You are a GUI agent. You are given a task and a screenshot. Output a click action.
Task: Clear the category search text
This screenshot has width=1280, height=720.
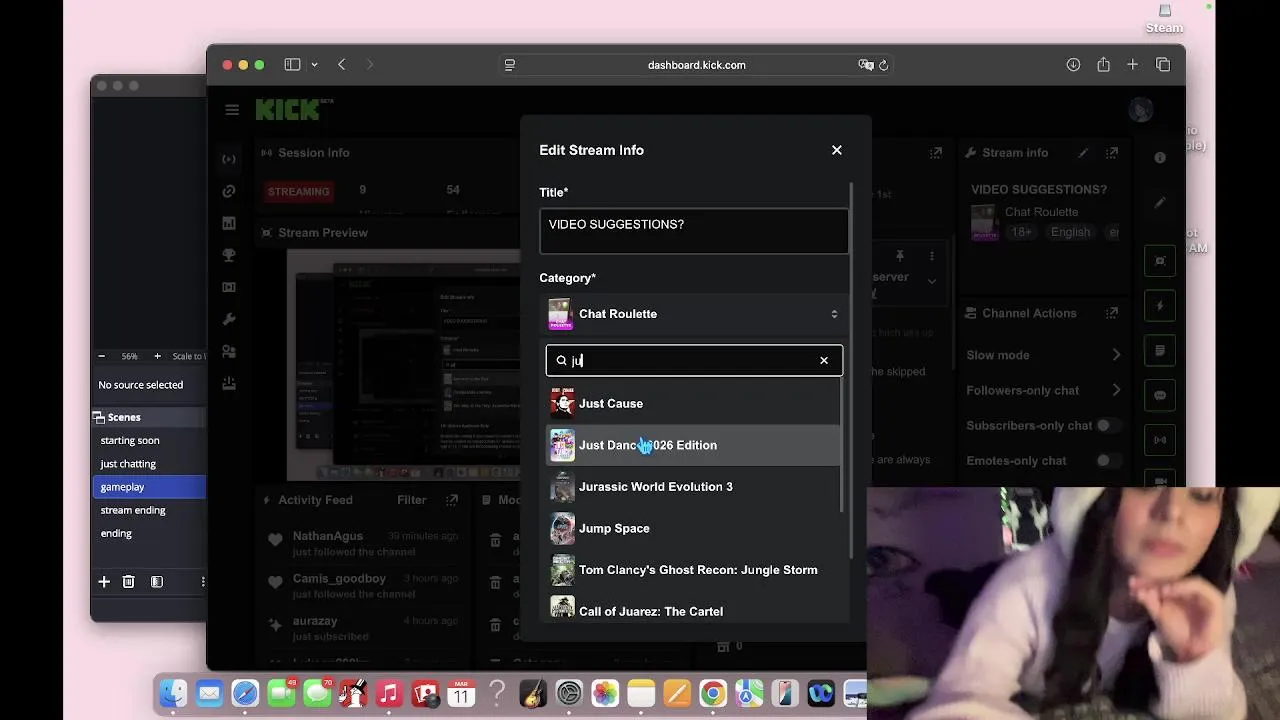(x=824, y=360)
